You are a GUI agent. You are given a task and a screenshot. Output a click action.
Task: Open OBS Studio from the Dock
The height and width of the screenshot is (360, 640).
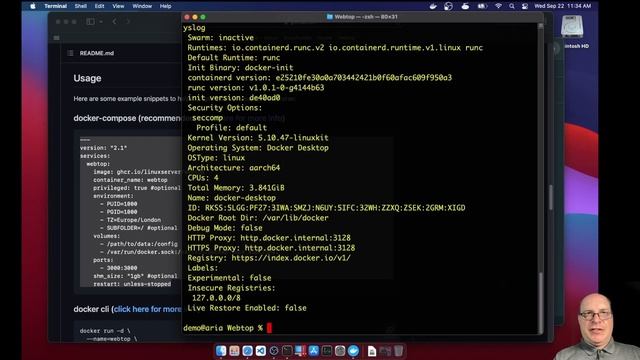coord(274,351)
